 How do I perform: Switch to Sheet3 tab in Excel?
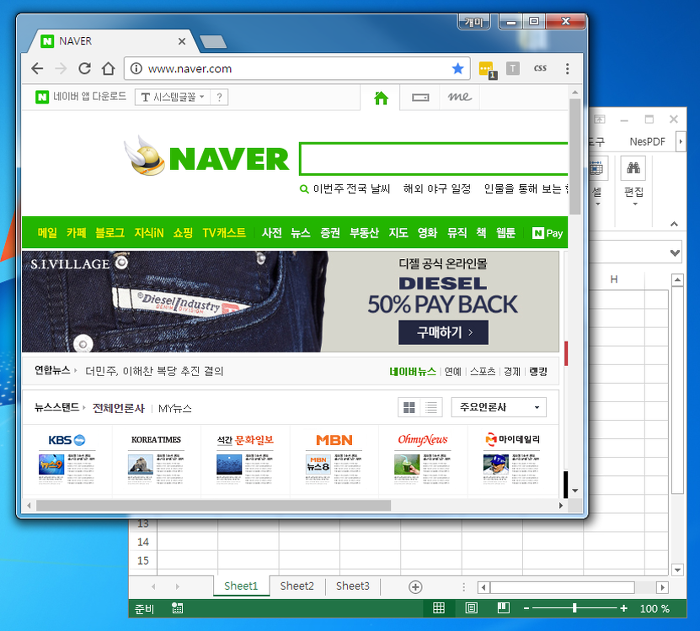pyautogui.click(x=353, y=586)
